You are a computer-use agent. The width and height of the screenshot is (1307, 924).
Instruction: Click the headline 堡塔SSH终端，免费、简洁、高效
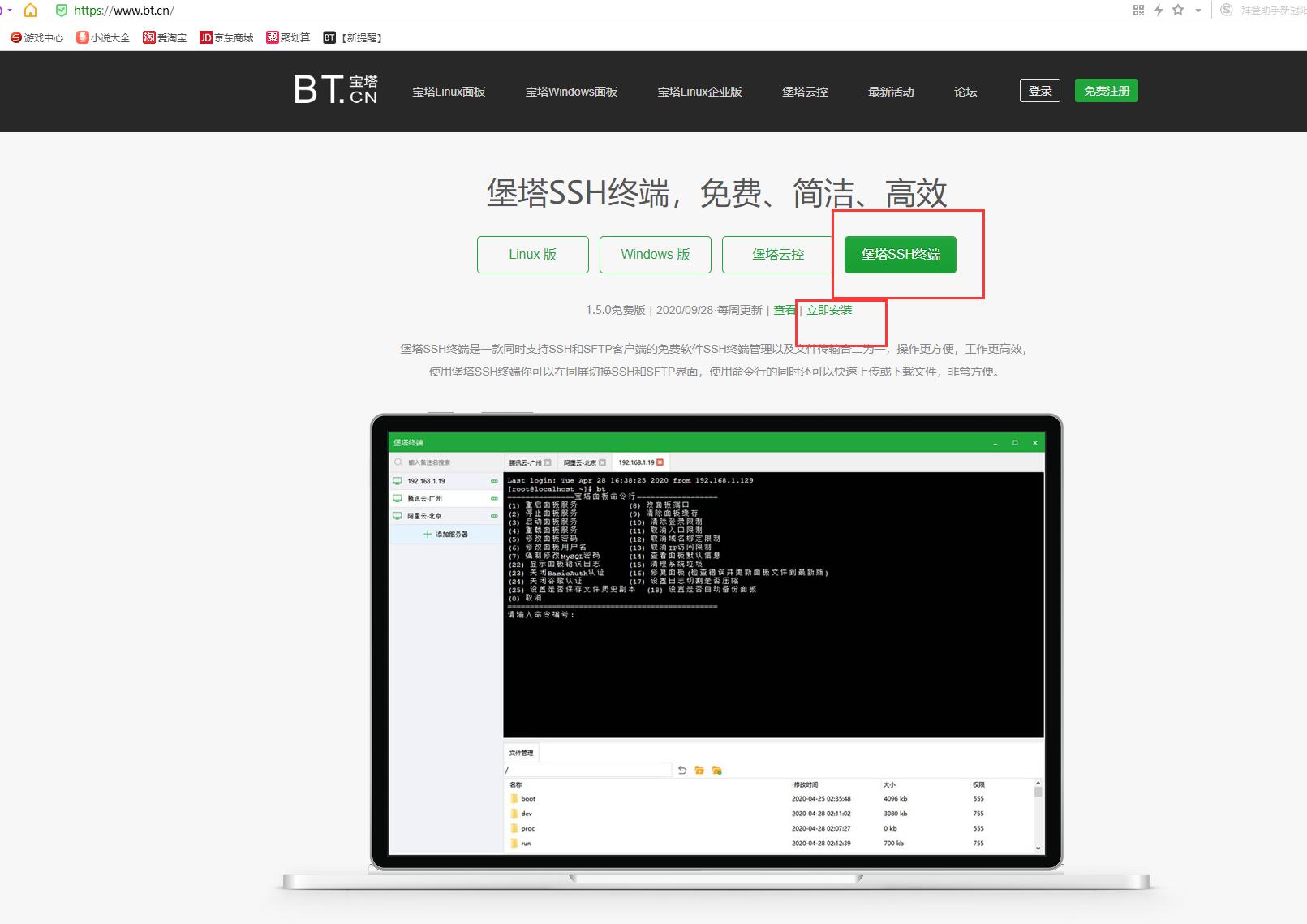(716, 193)
